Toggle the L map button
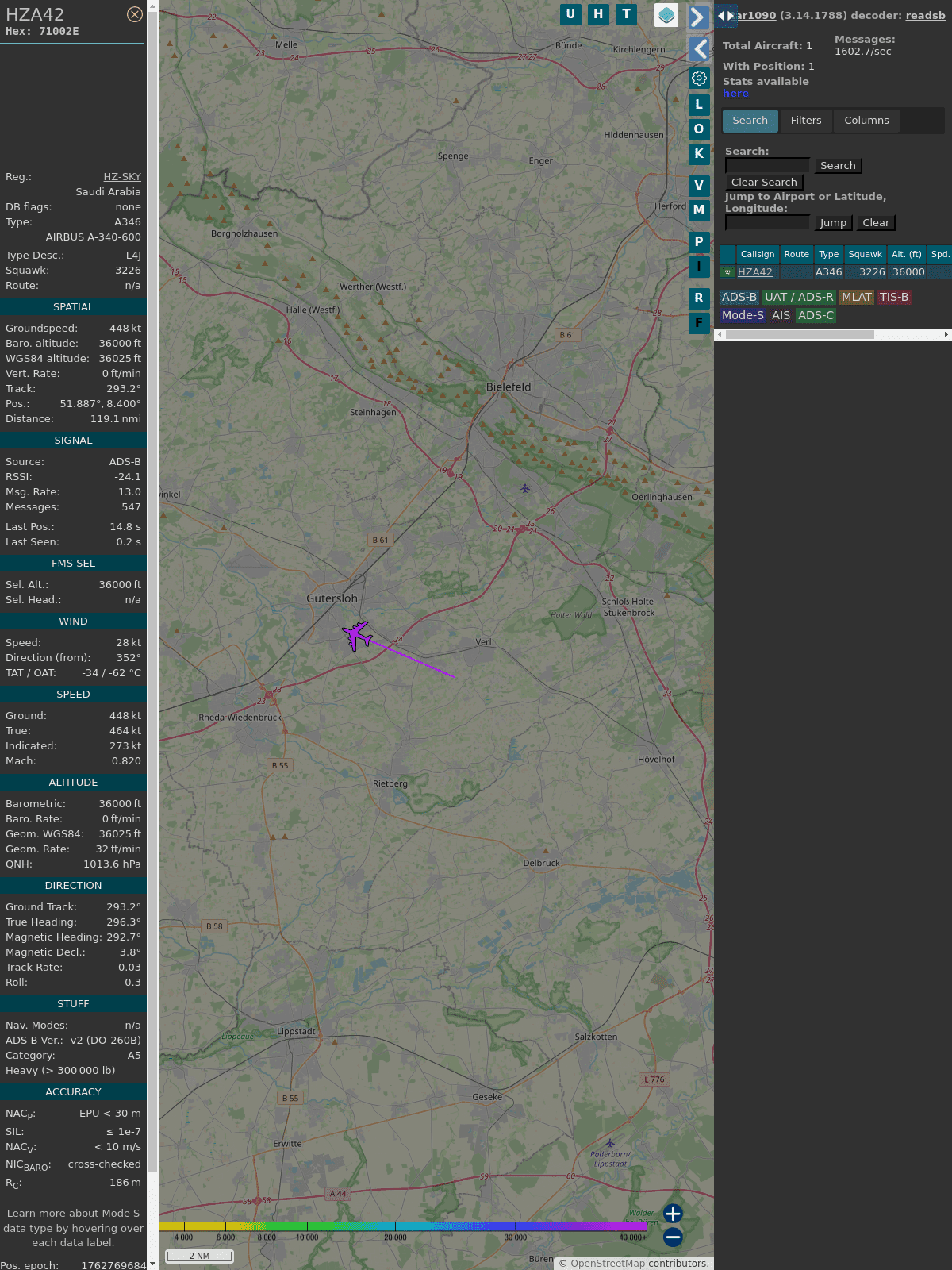This screenshot has height=1270, width=952. 699,105
